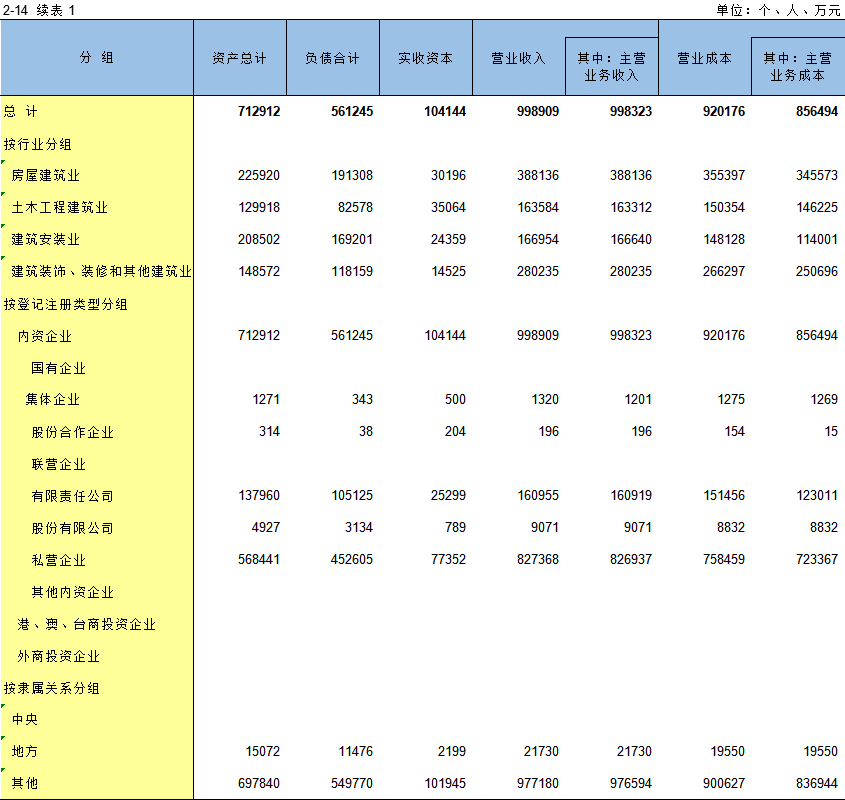Select the 地方 row label

point(25,751)
